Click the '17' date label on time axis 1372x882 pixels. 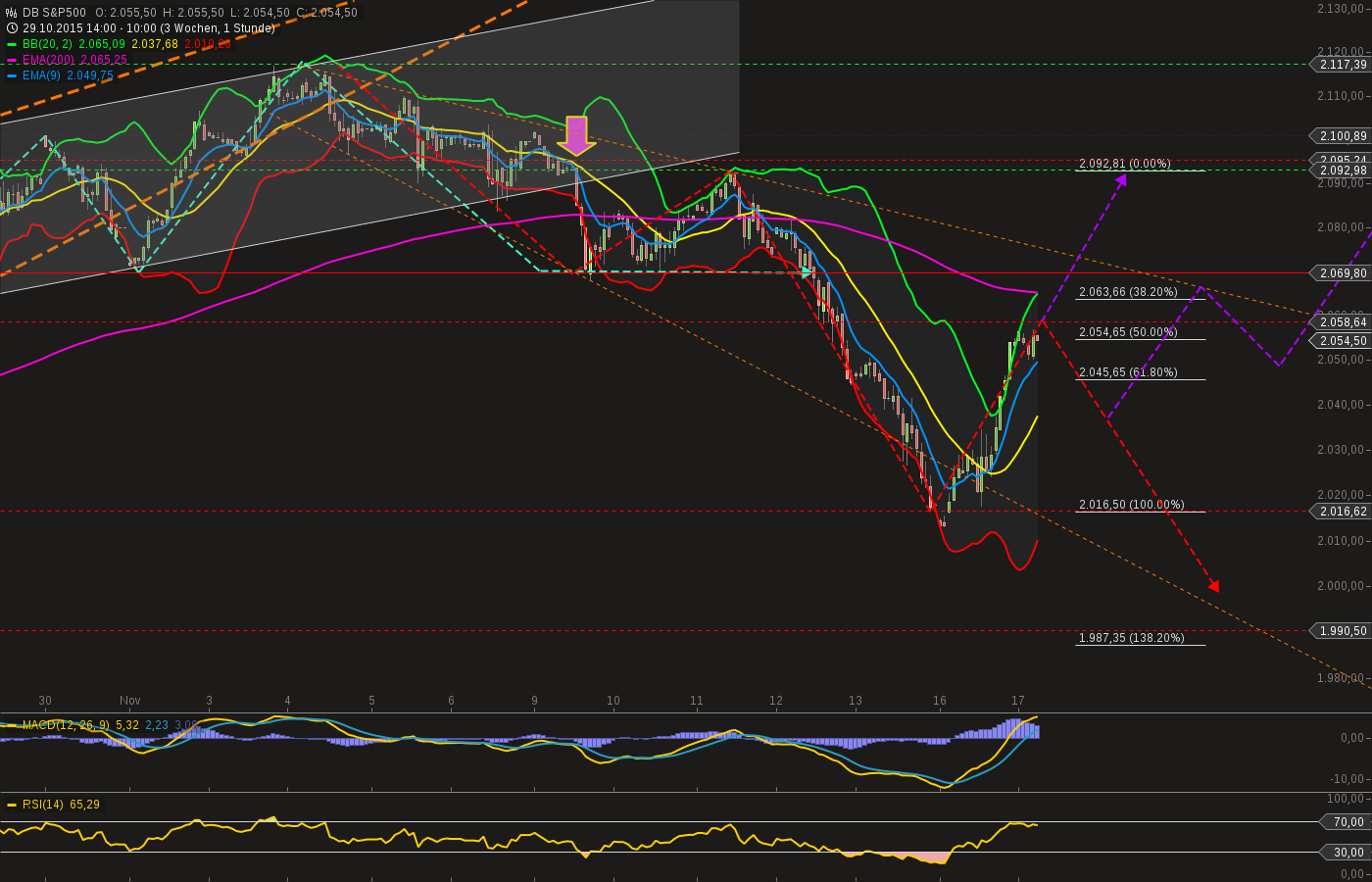tap(1018, 701)
